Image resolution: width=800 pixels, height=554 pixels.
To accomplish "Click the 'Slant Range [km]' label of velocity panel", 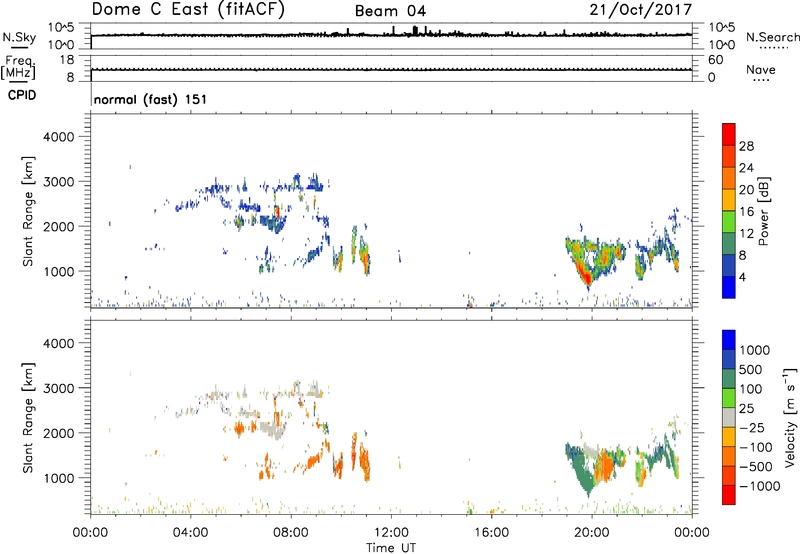I will pos(28,418).
